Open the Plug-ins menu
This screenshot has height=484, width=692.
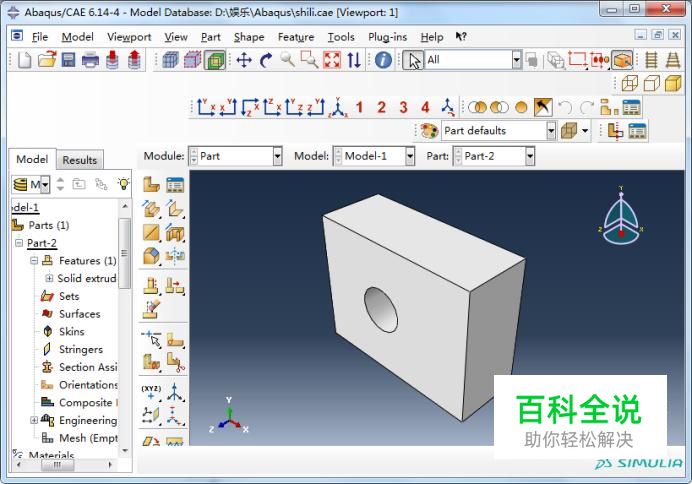tap(387, 37)
